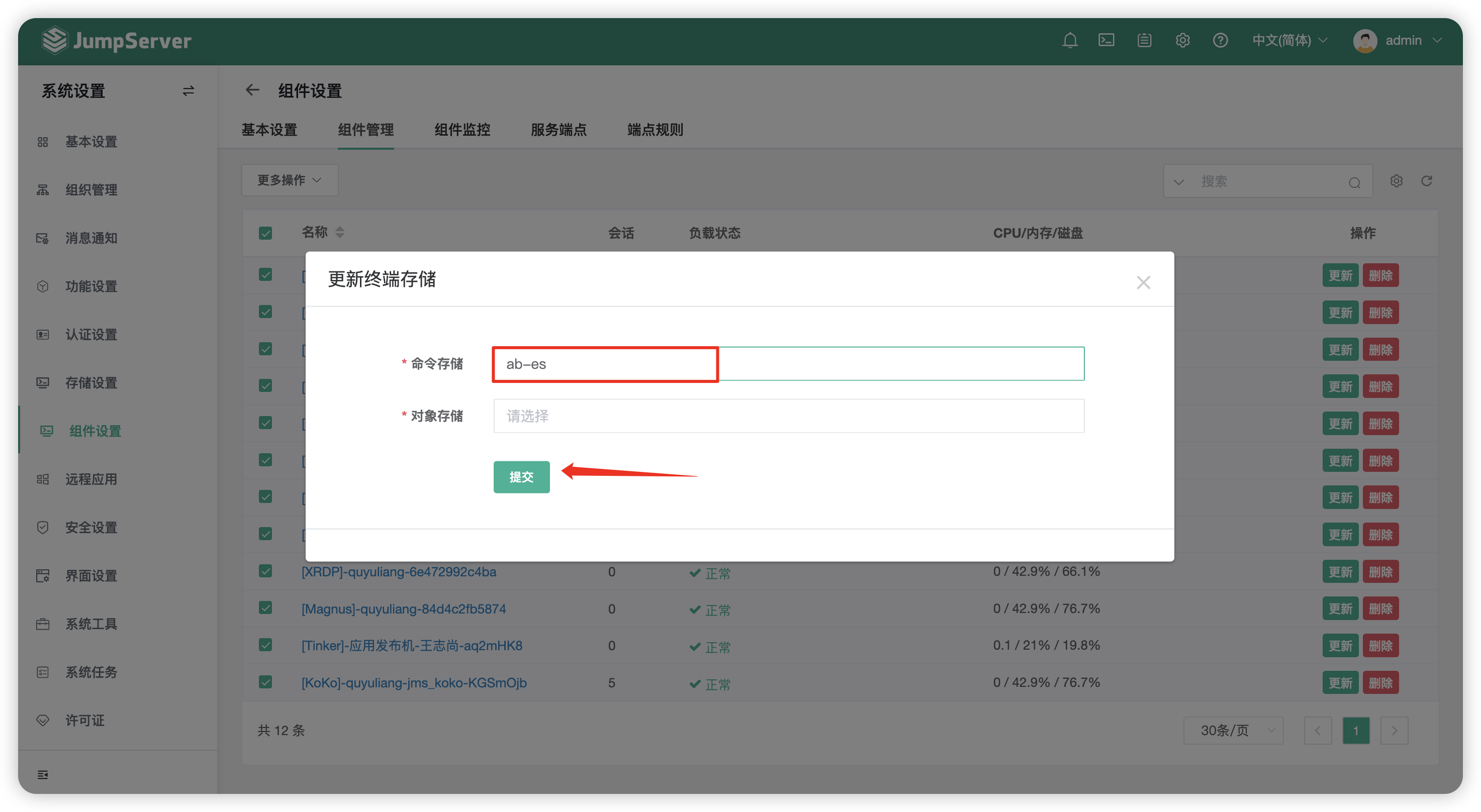Image resolution: width=1481 pixels, height=812 pixels.
Task: Open the 中文(简体) language dropdown
Action: (1289, 40)
